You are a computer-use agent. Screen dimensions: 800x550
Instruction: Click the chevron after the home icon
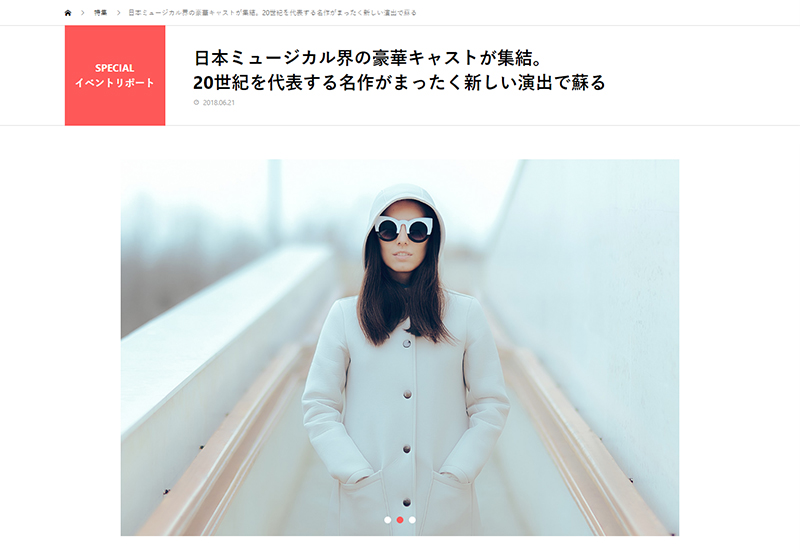click(x=83, y=13)
